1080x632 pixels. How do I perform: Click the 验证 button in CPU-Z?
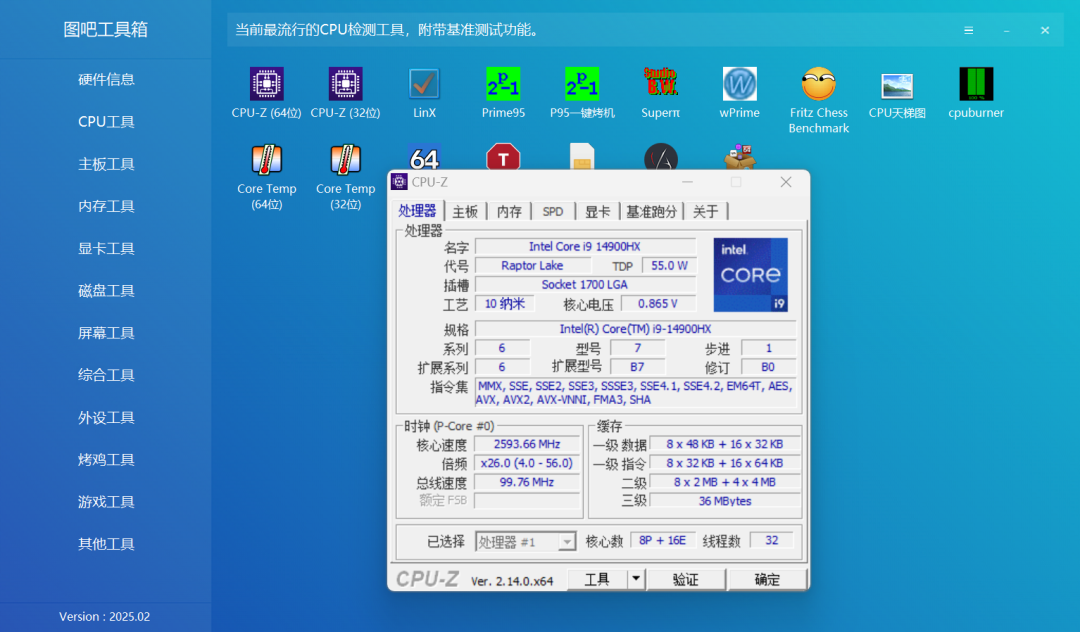tap(685, 579)
